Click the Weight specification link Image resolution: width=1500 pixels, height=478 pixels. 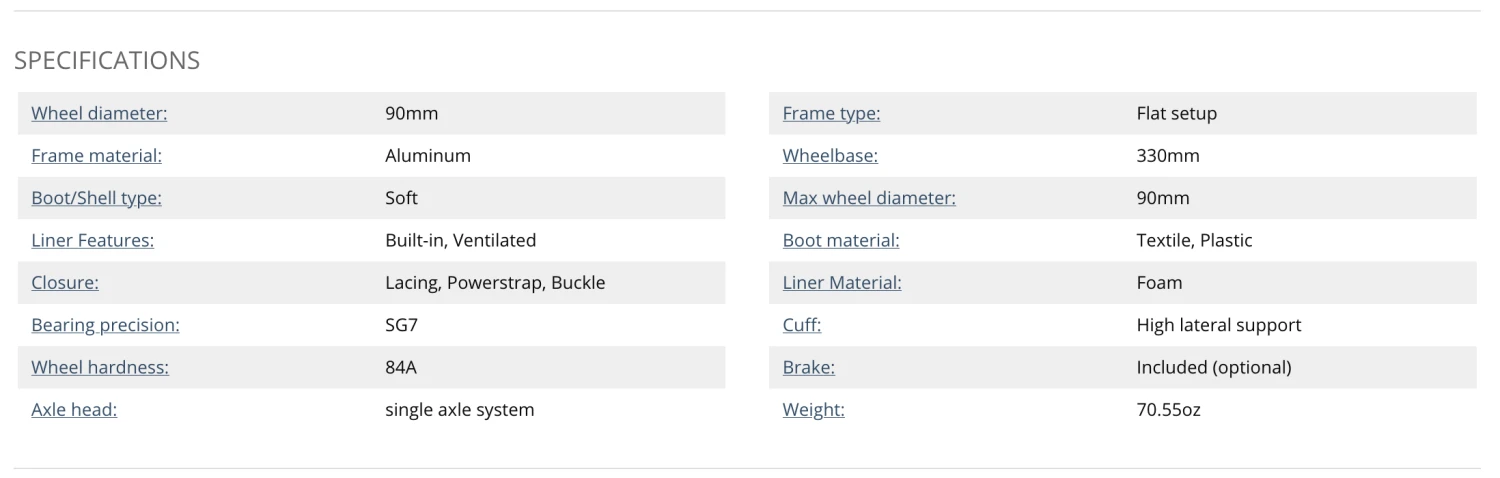point(813,410)
